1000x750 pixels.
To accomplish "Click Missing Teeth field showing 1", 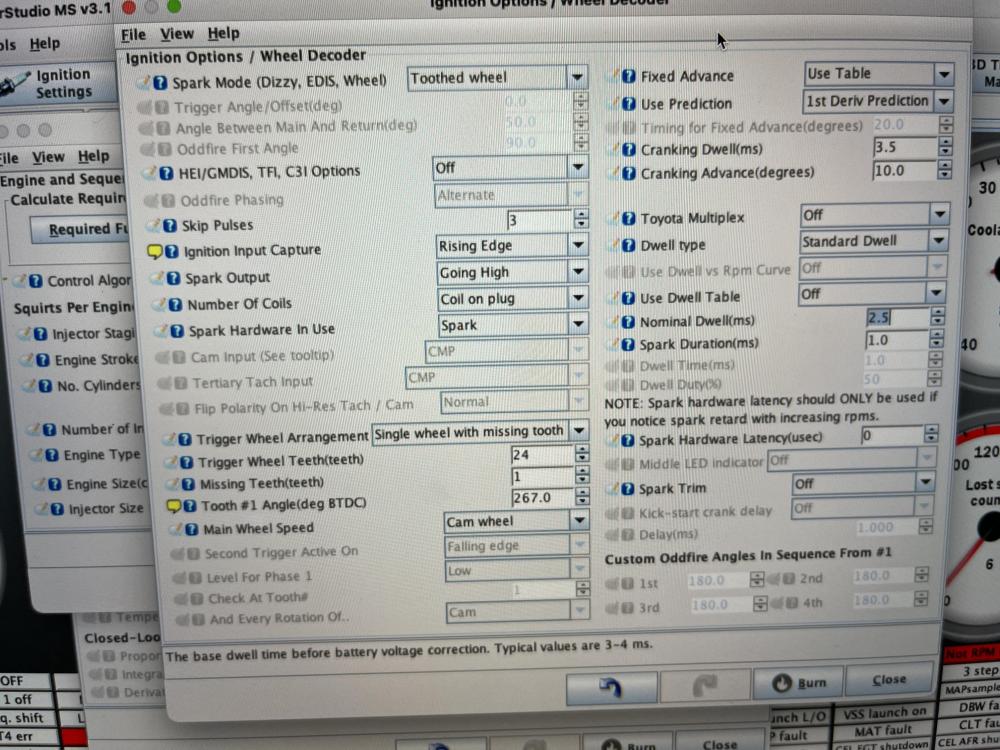I will pyautogui.click(x=542, y=476).
